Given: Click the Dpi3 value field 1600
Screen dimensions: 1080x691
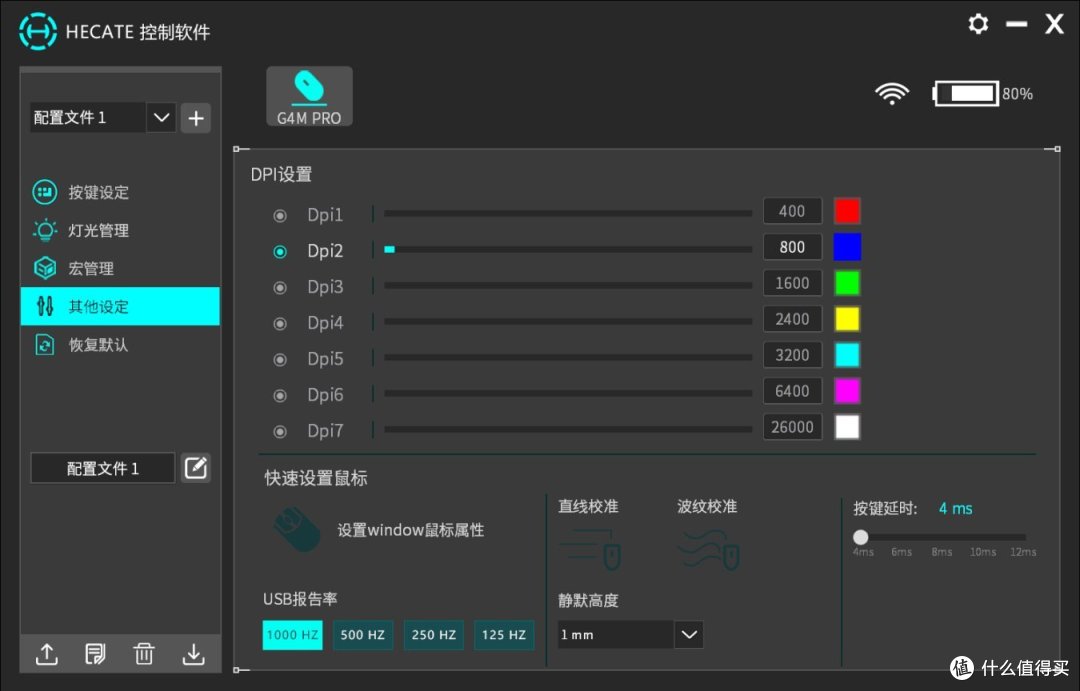Looking at the screenshot, I should pyautogui.click(x=792, y=283).
